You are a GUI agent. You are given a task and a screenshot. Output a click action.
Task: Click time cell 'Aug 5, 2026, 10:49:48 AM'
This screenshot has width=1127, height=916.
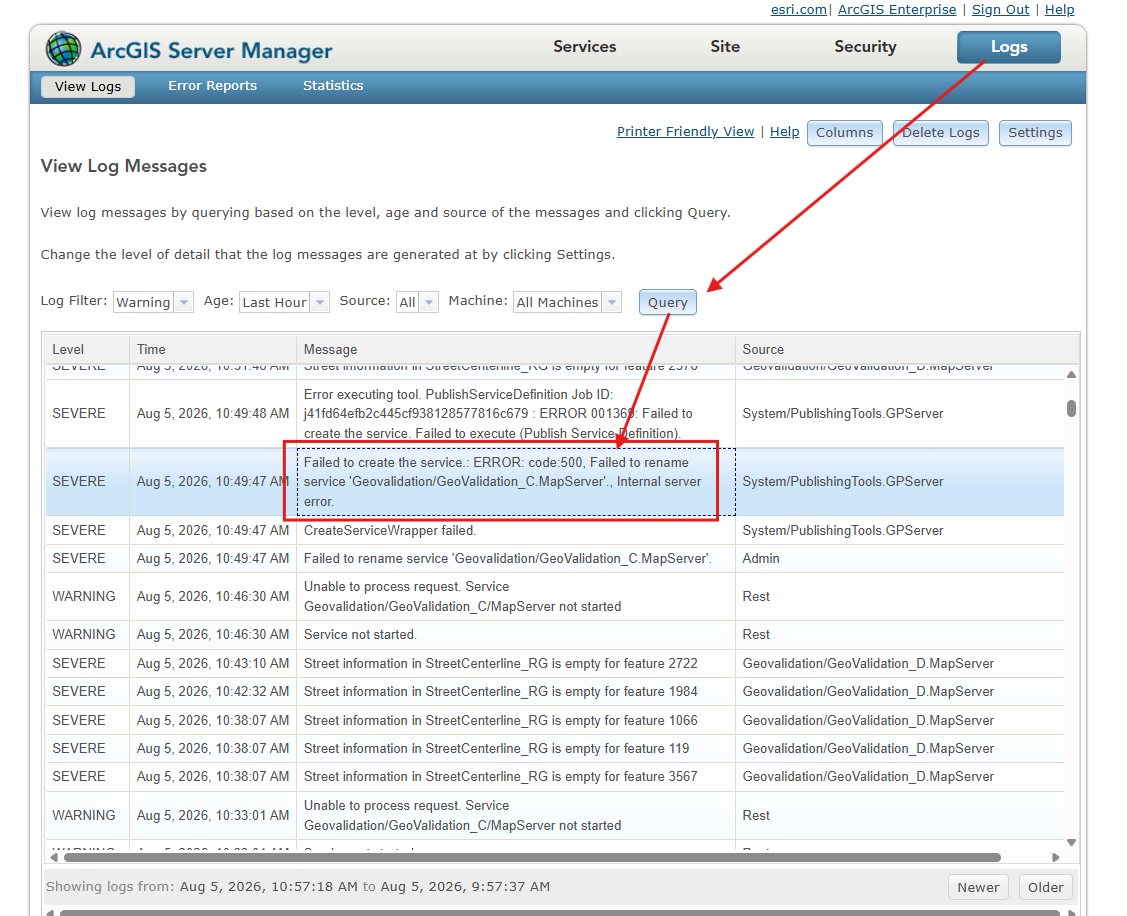click(213, 413)
